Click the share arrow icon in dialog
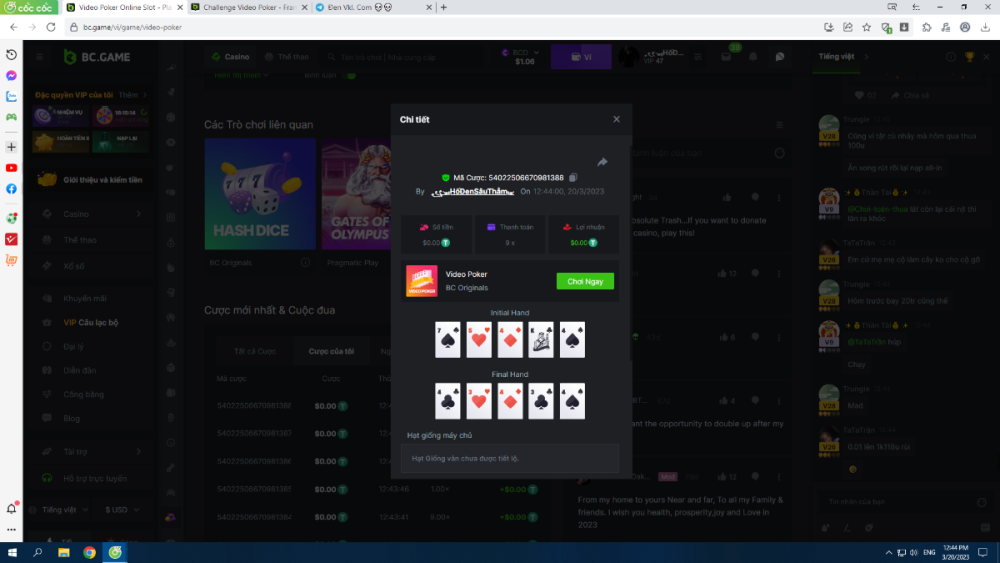 point(603,162)
